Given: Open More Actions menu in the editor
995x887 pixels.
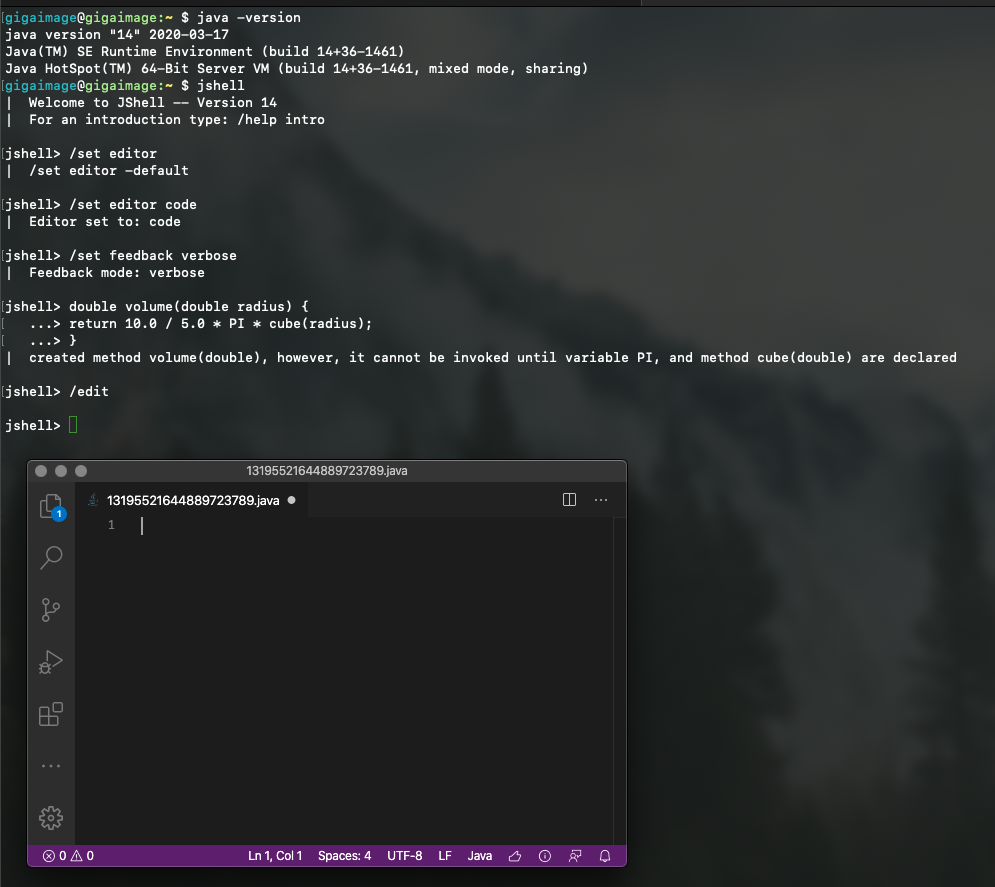Looking at the screenshot, I should [x=600, y=499].
